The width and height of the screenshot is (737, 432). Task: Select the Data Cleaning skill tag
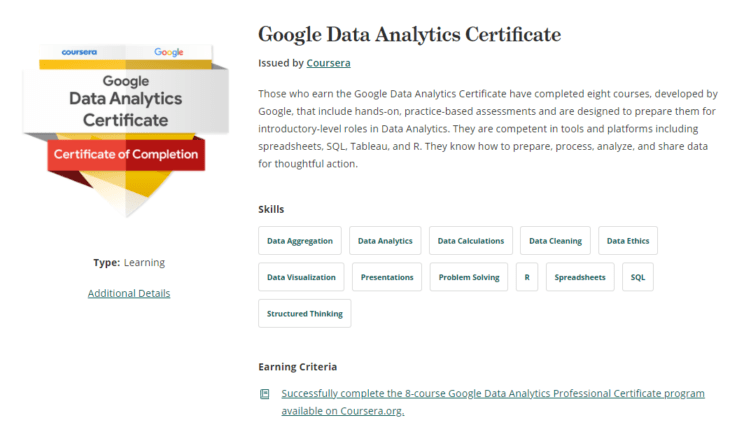555,241
